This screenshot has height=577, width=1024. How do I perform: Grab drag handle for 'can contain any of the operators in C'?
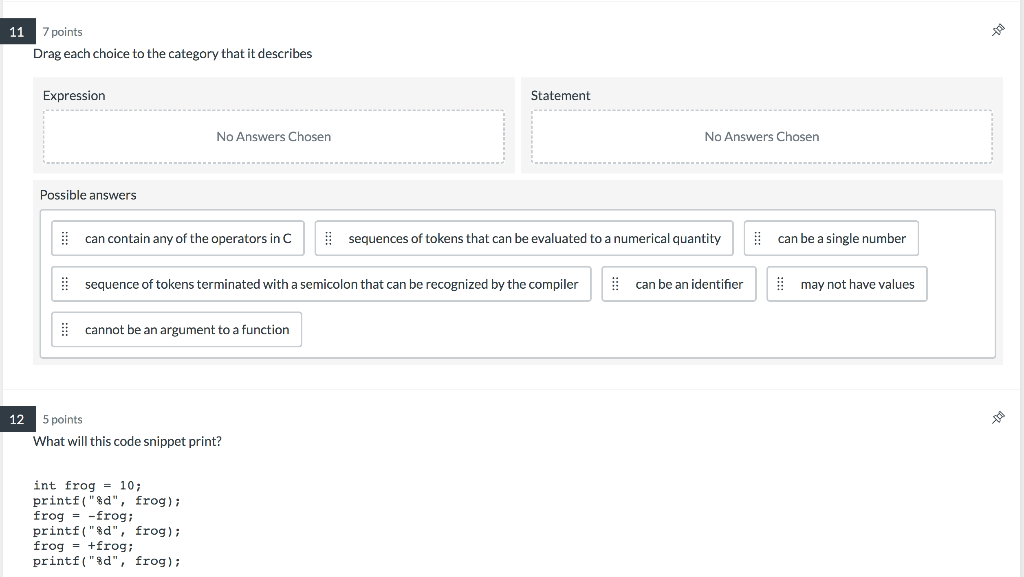(x=65, y=239)
